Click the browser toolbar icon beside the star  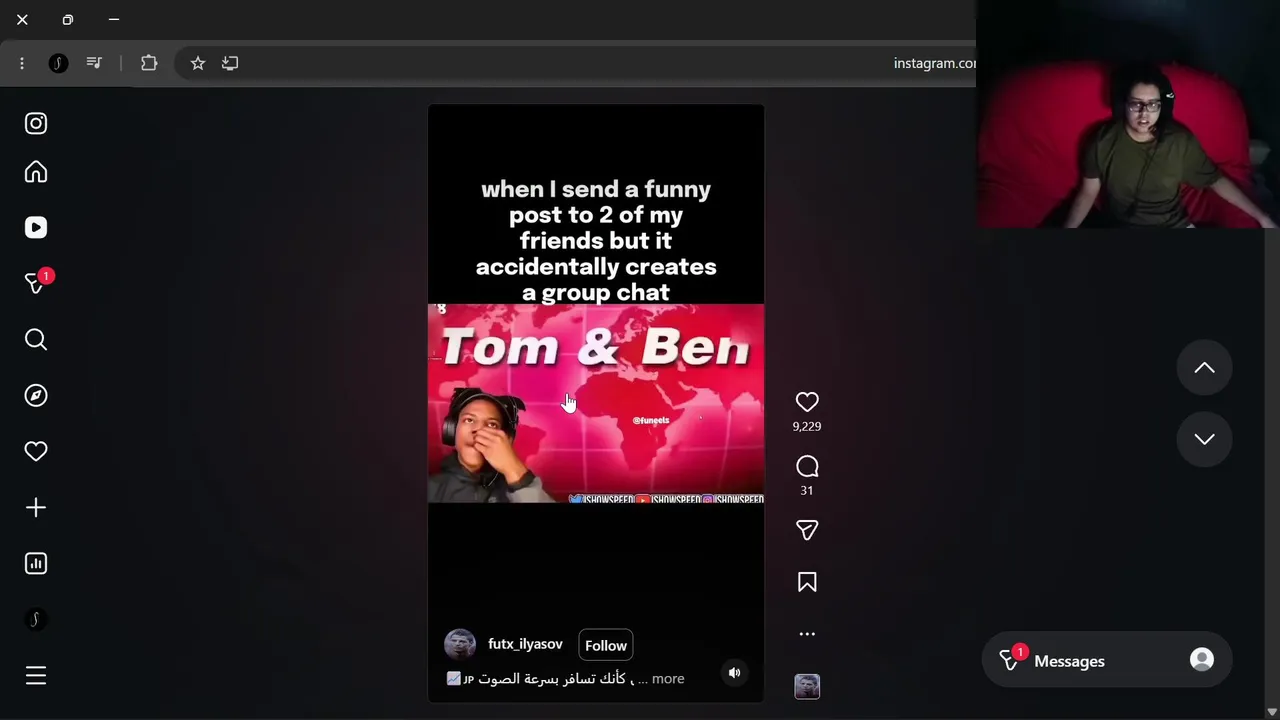[x=230, y=63]
